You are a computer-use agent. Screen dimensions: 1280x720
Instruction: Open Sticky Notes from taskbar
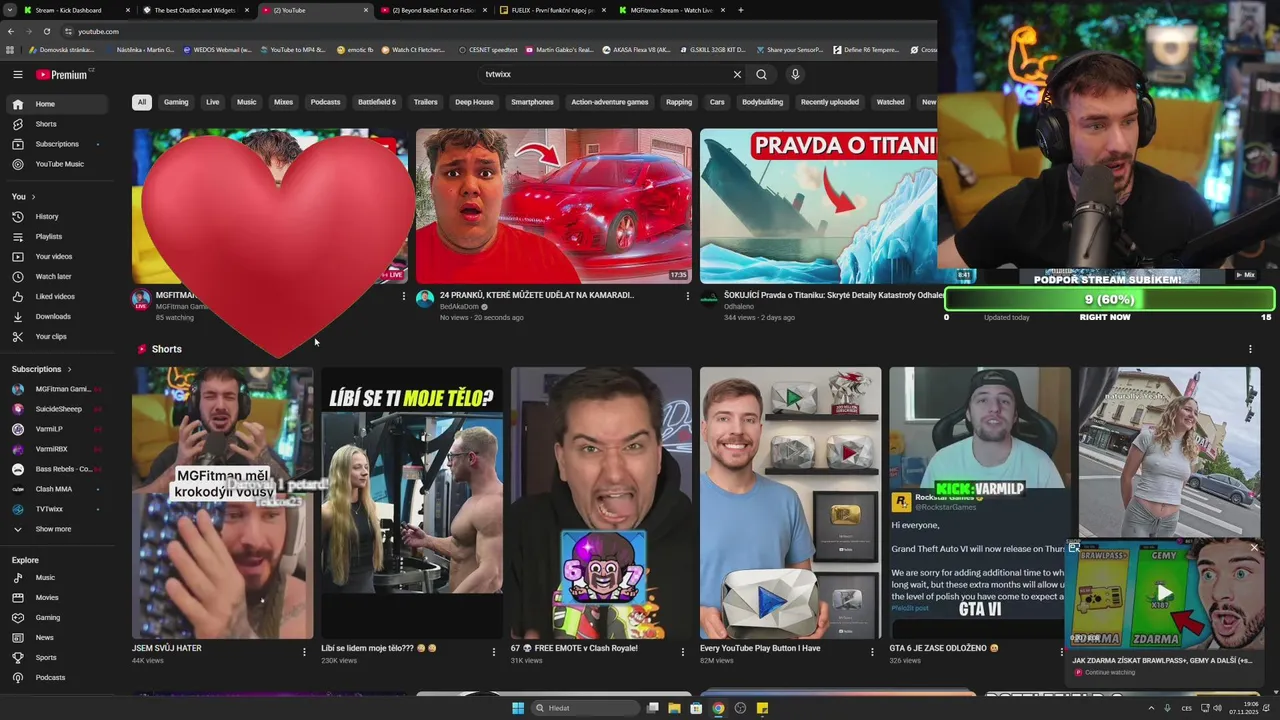[x=762, y=708]
